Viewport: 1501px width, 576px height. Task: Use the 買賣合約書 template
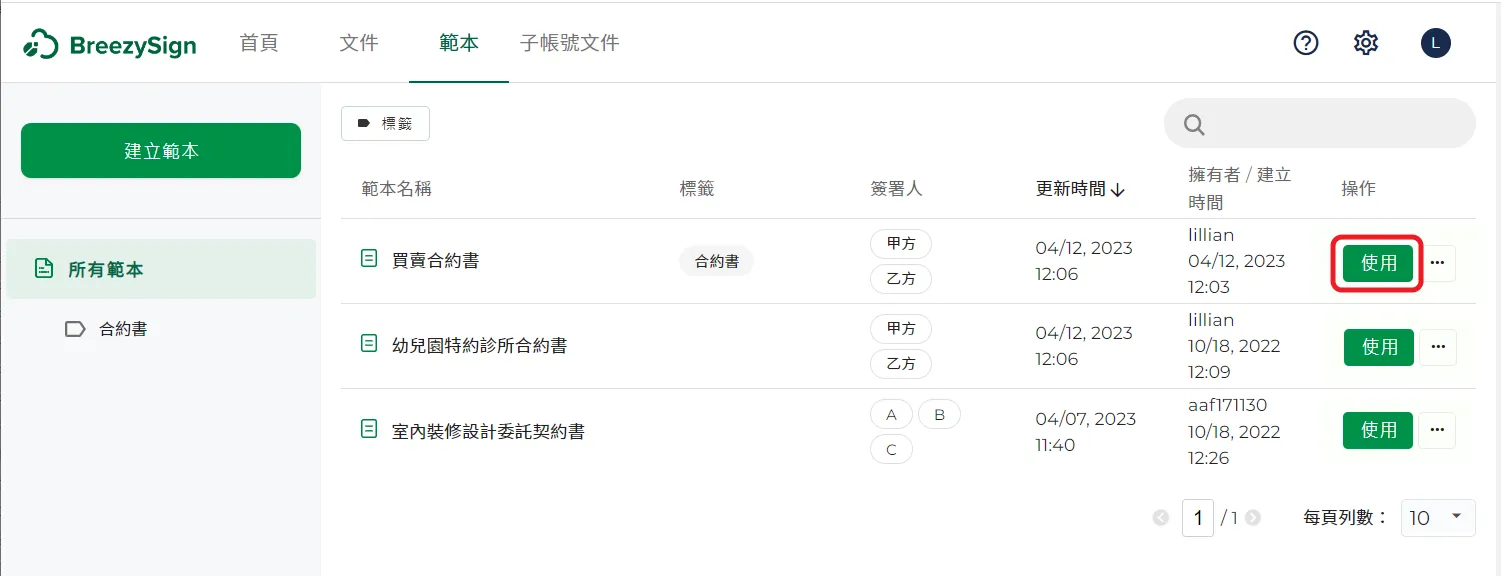click(x=1378, y=263)
